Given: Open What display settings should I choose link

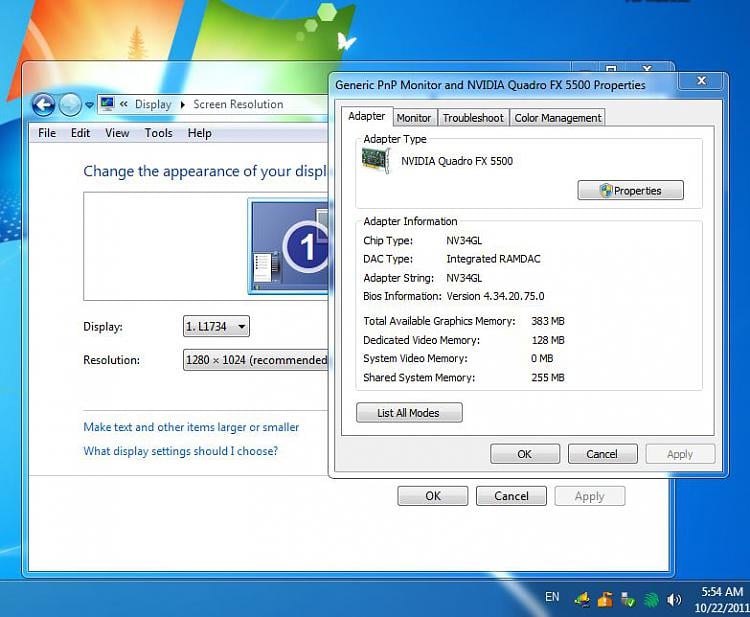Looking at the screenshot, I should click(x=180, y=451).
